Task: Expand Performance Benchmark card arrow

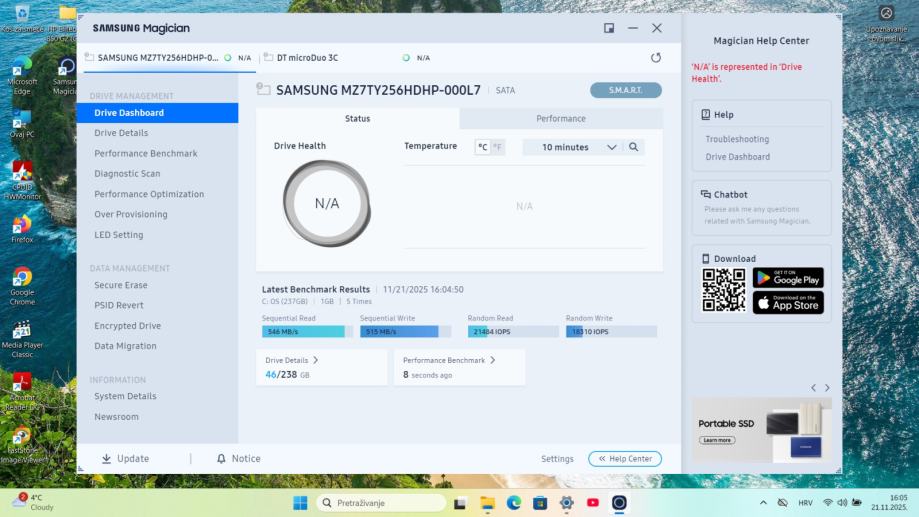Action: click(492, 360)
